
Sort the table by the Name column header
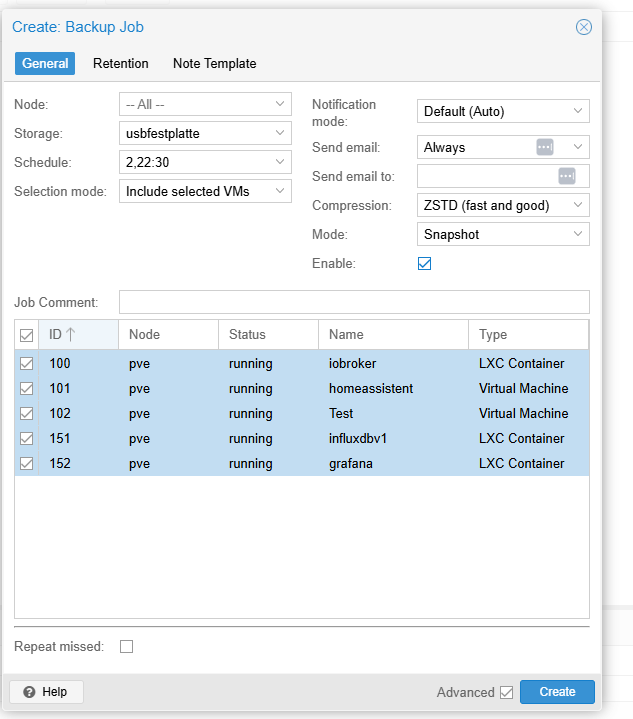(392, 335)
